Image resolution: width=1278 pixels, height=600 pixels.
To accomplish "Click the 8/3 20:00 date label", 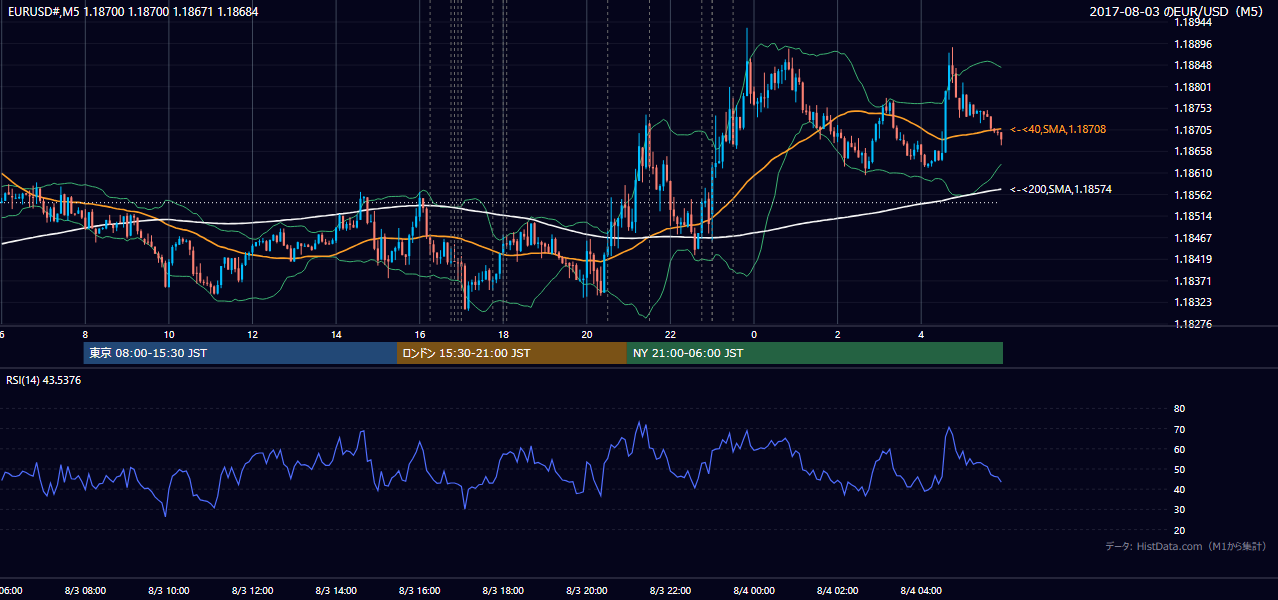I will (588, 591).
